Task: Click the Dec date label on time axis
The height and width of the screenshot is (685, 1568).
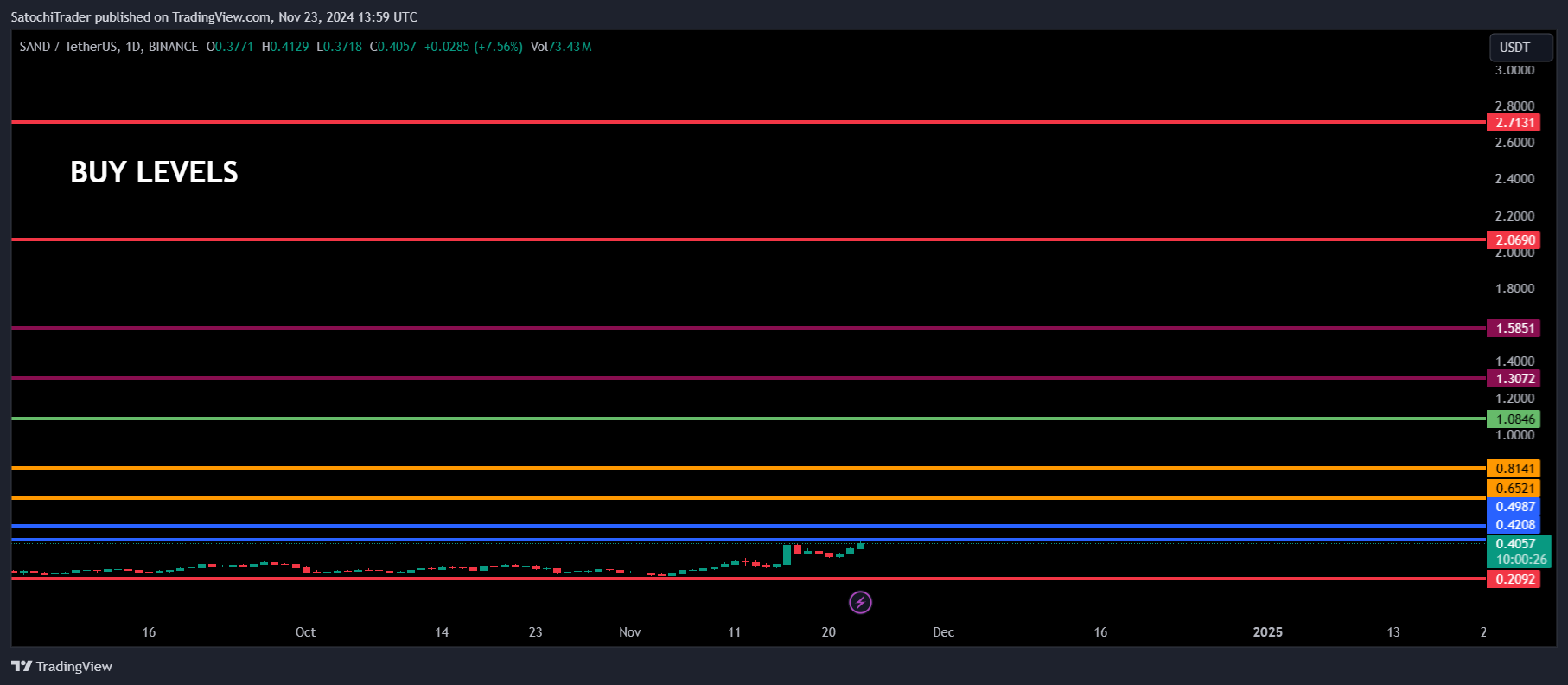Action: pyautogui.click(x=943, y=632)
